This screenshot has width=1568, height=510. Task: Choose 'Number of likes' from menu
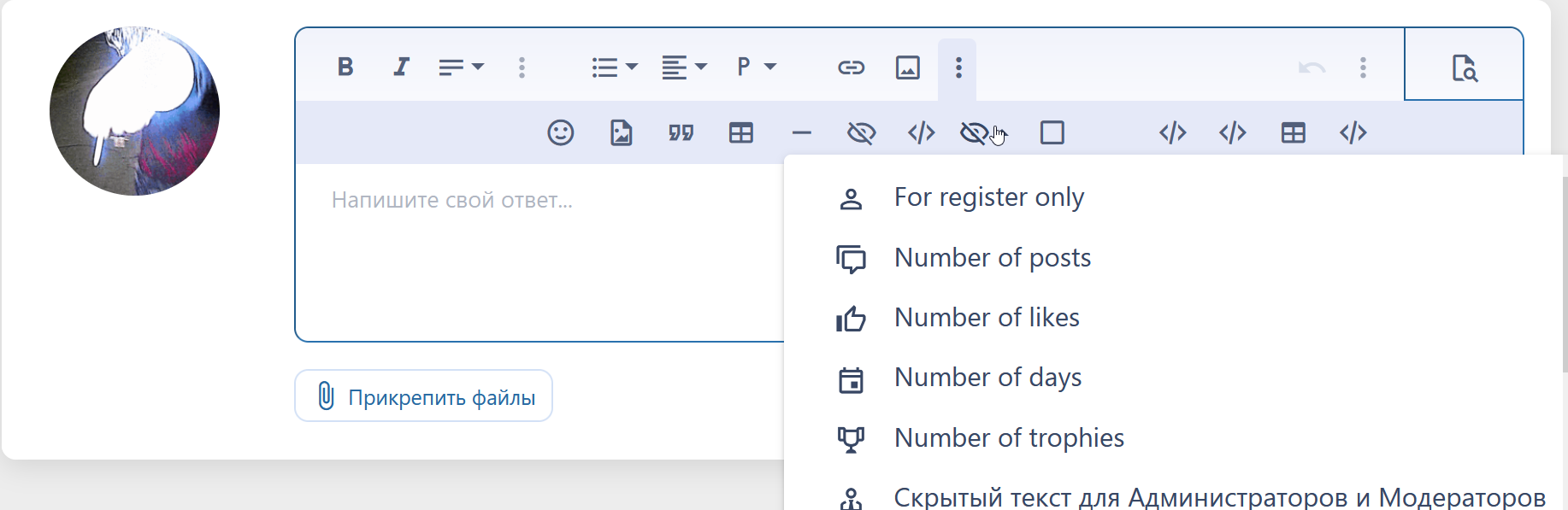point(987,318)
